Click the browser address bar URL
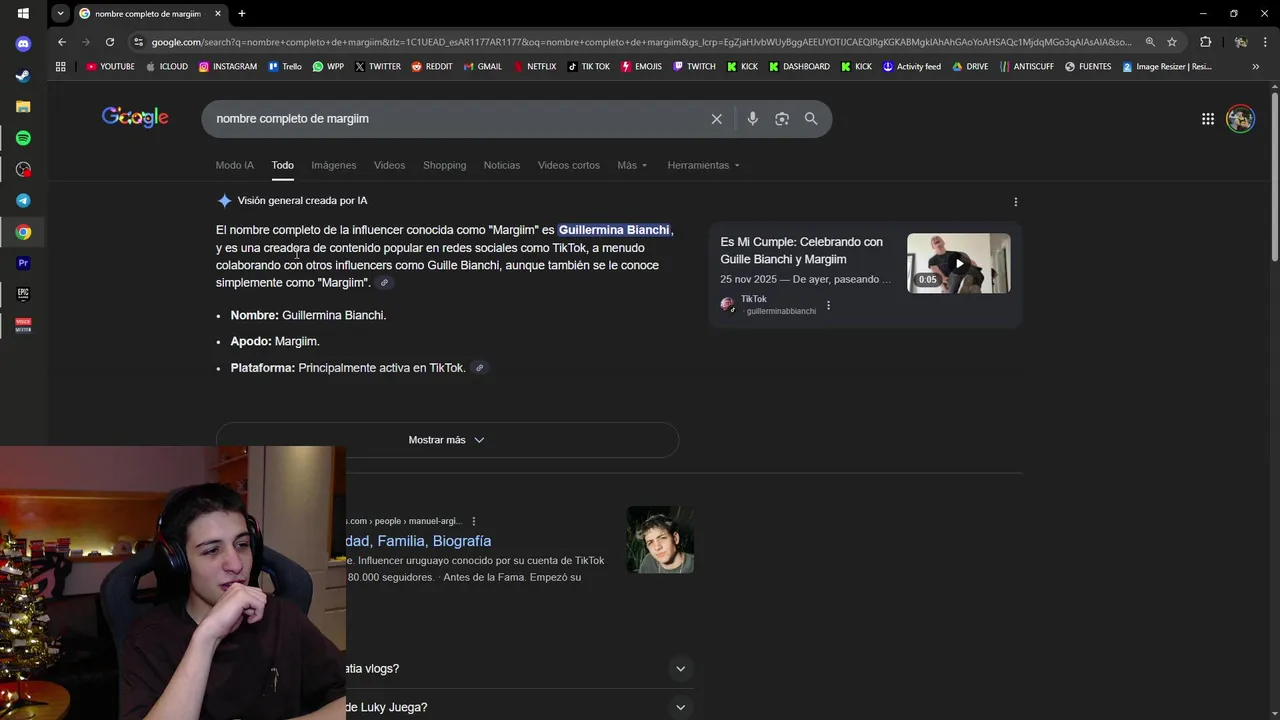The height and width of the screenshot is (720, 1280). pos(641,42)
